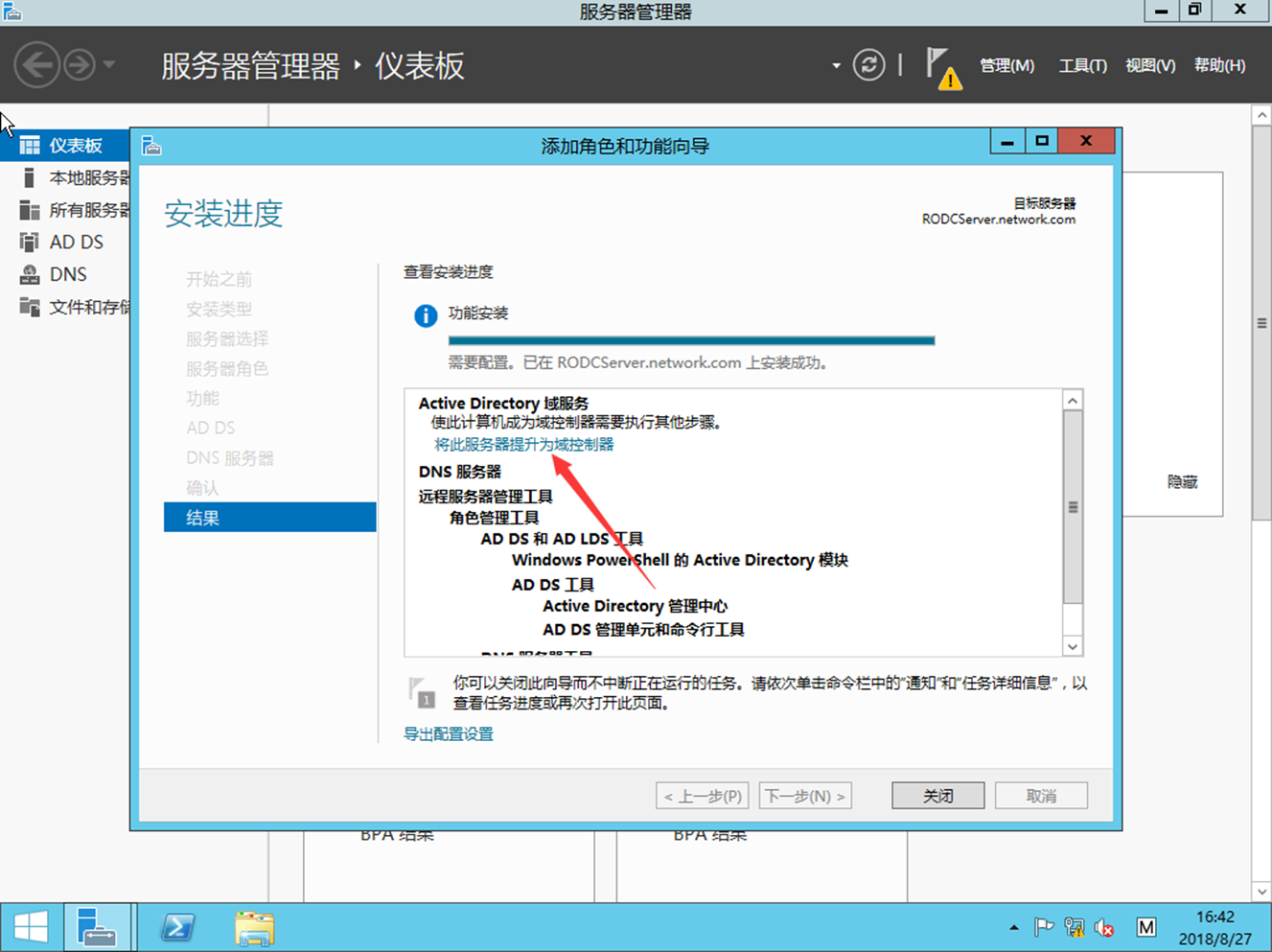Click the 上一步(P) button
The image size is (1272, 952).
(x=703, y=796)
